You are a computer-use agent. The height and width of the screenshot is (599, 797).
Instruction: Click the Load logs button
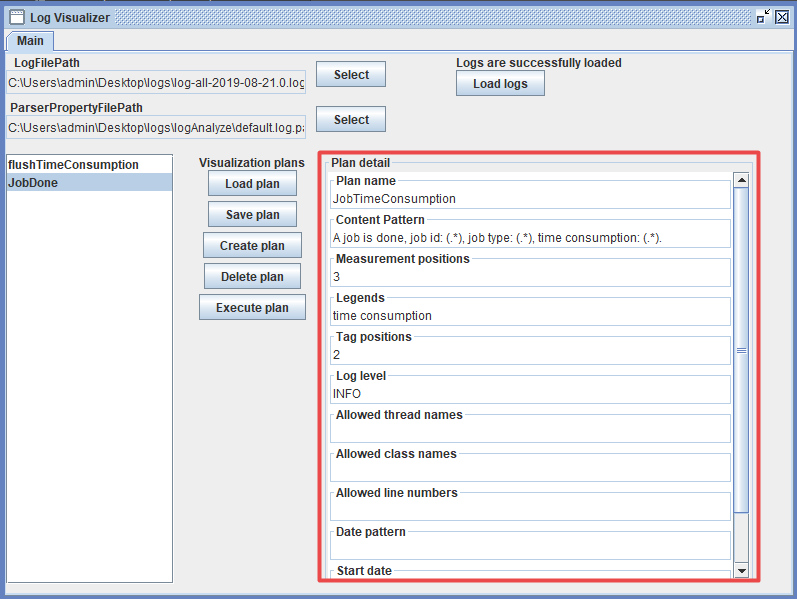[500, 84]
